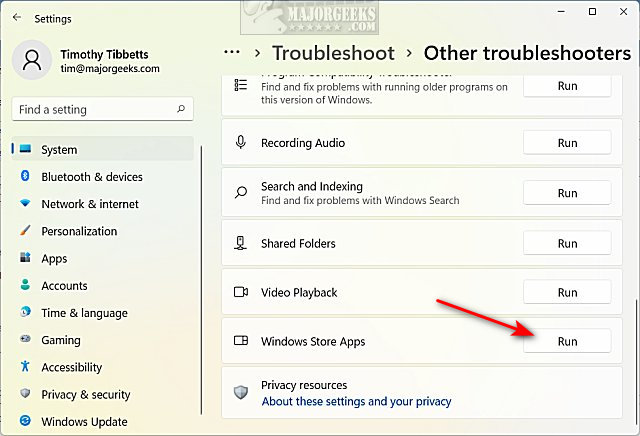The width and height of the screenshot is (640, 436).
Task: Open About these settings and your privacy
Action: (356, 402)
